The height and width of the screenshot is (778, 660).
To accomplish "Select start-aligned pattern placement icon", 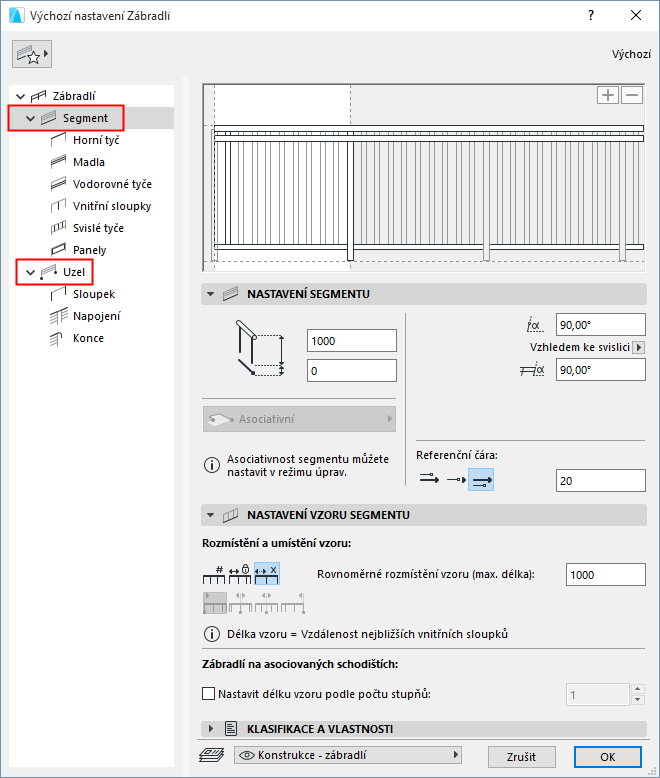I will (x=215, y=602).
